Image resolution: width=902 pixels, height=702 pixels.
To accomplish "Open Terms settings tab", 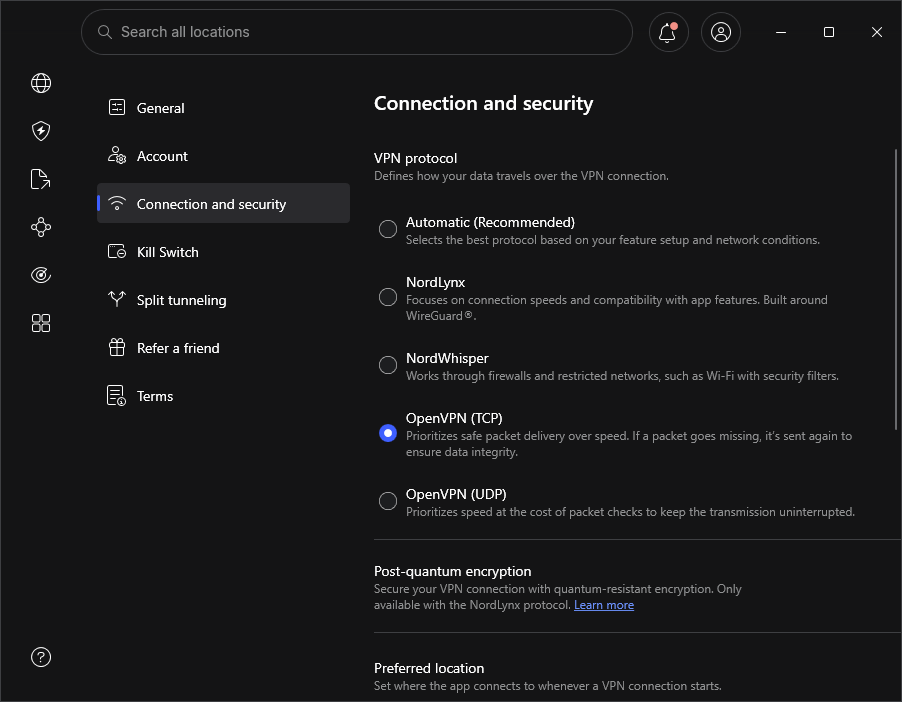I will (x=223, y=396).
